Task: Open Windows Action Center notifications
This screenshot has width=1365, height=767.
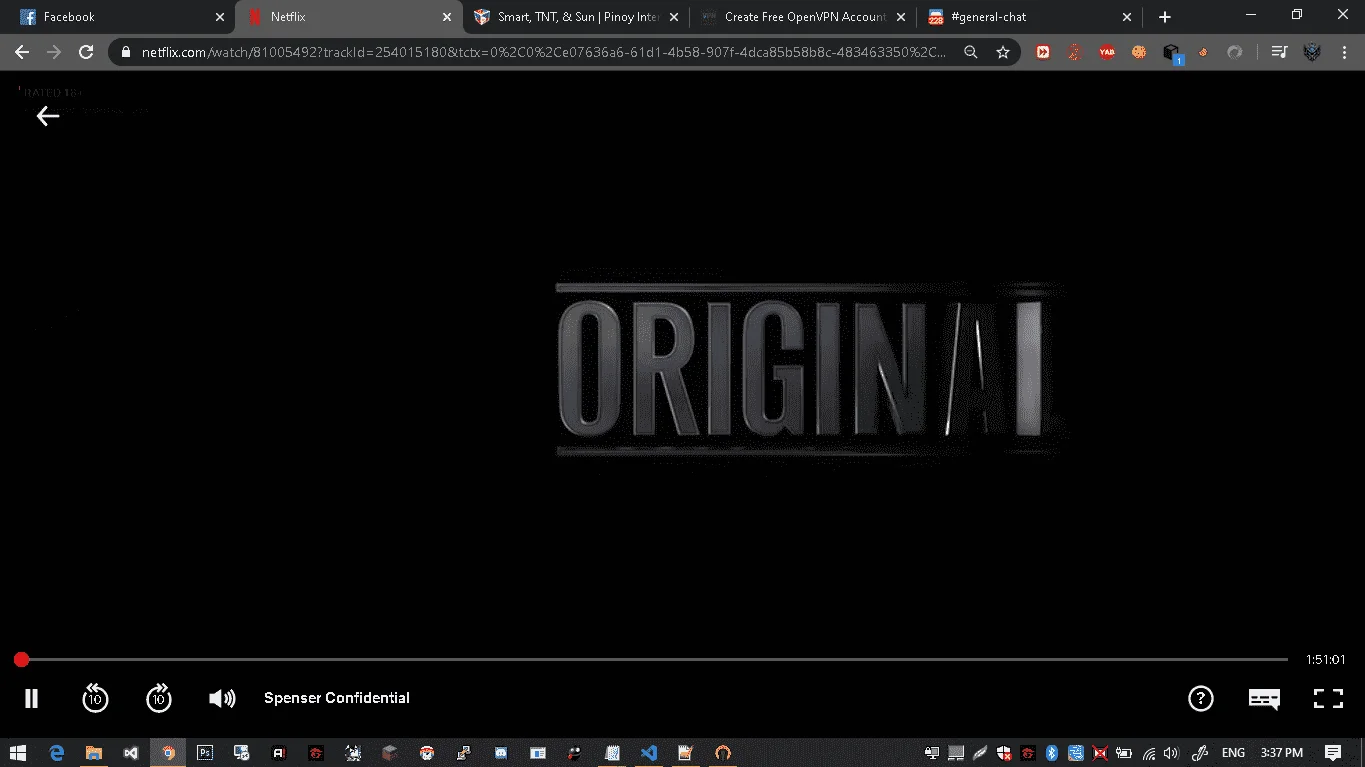Action: (1333, 753)
